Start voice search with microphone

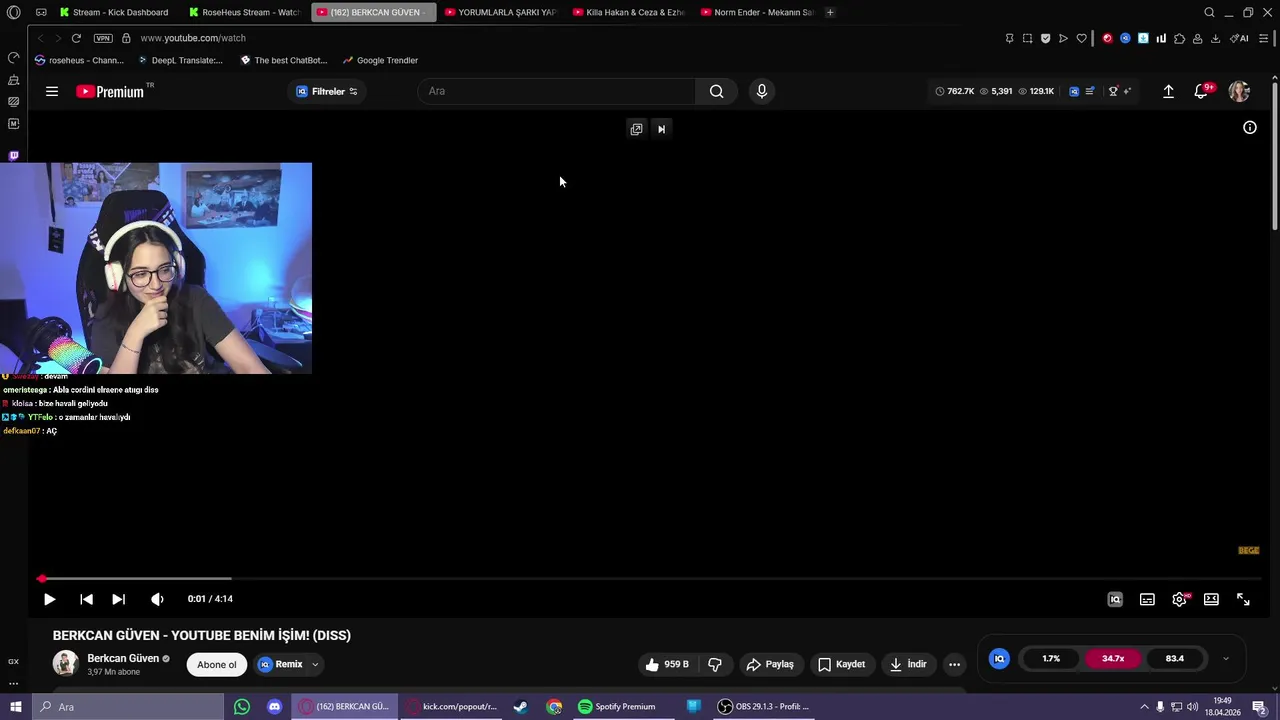point(762,91)
